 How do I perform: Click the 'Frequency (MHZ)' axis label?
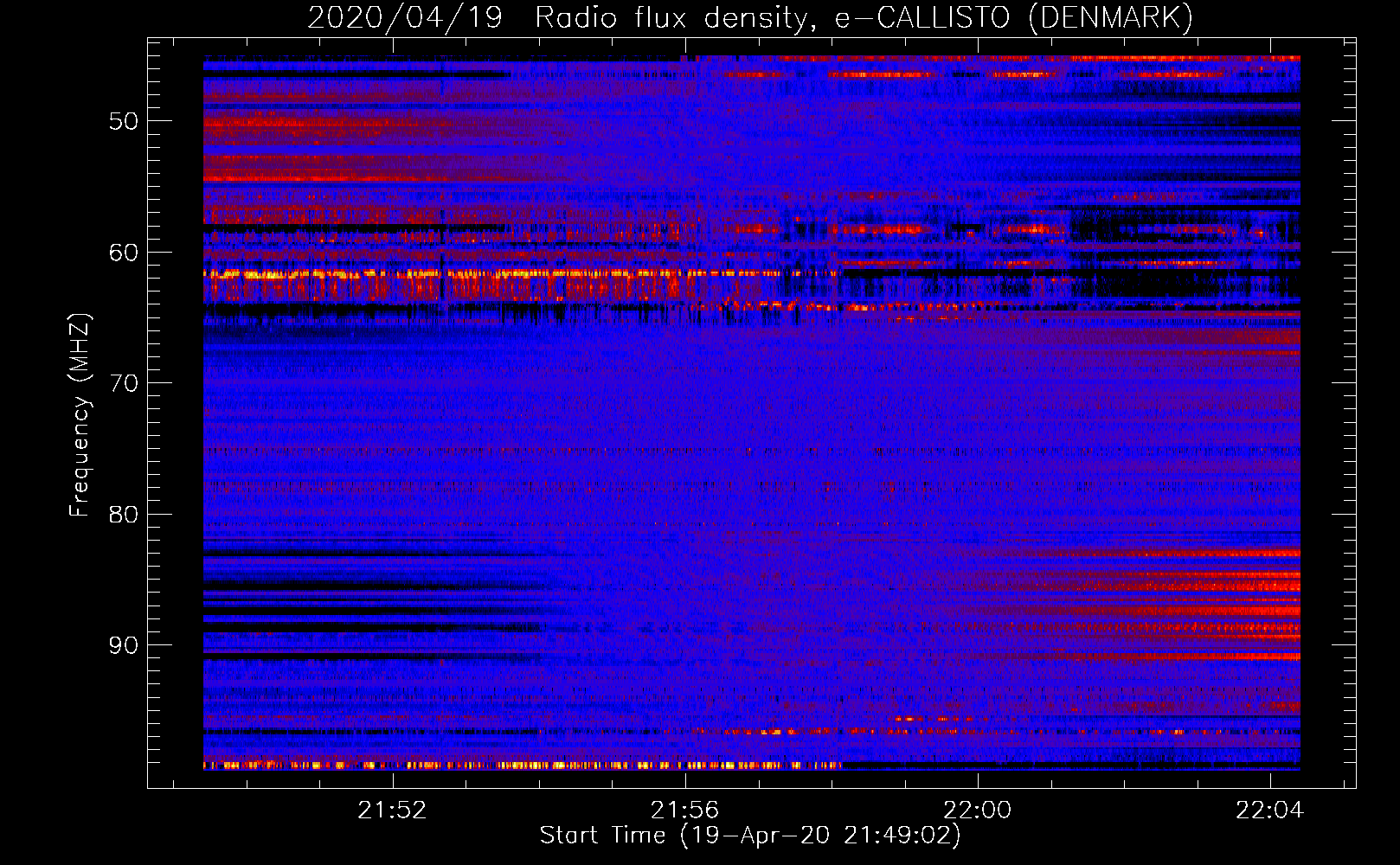click(79, 415)
